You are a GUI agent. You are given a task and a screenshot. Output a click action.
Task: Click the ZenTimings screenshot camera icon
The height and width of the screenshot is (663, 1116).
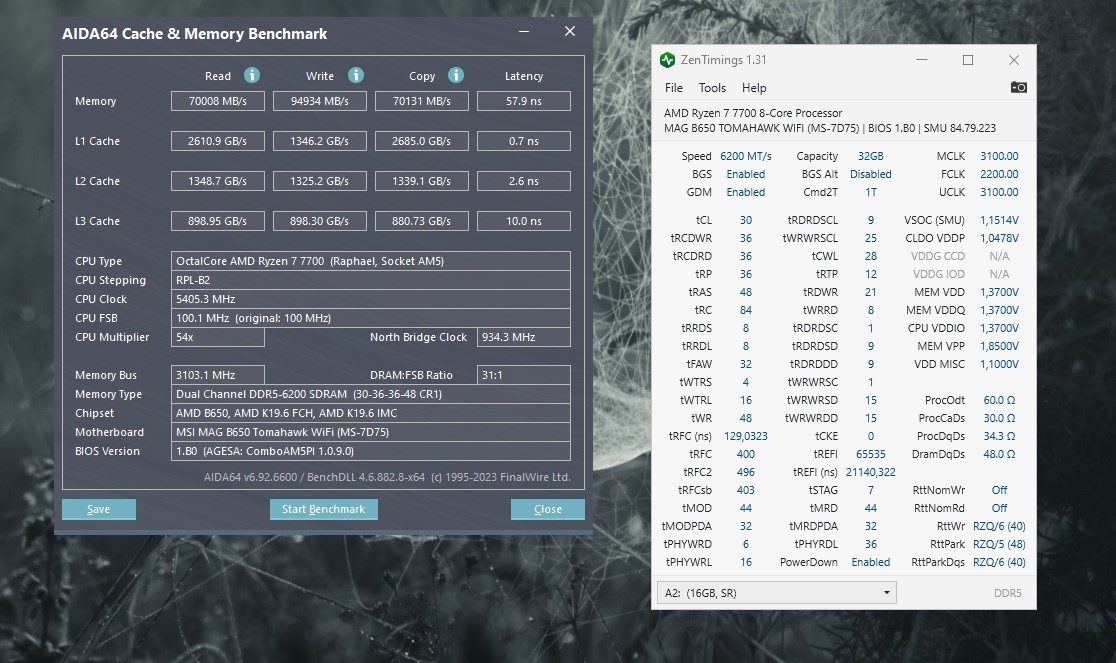(1018, 87)
